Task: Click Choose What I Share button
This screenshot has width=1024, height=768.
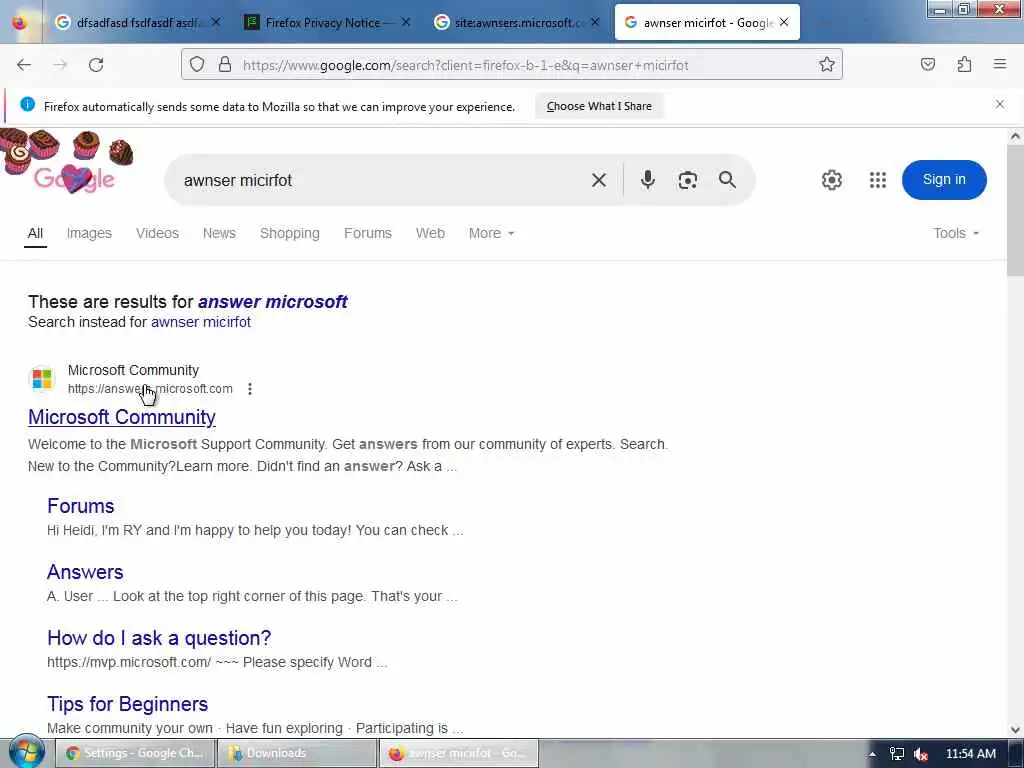Action: pyautogui.click(x=599, y=106)
